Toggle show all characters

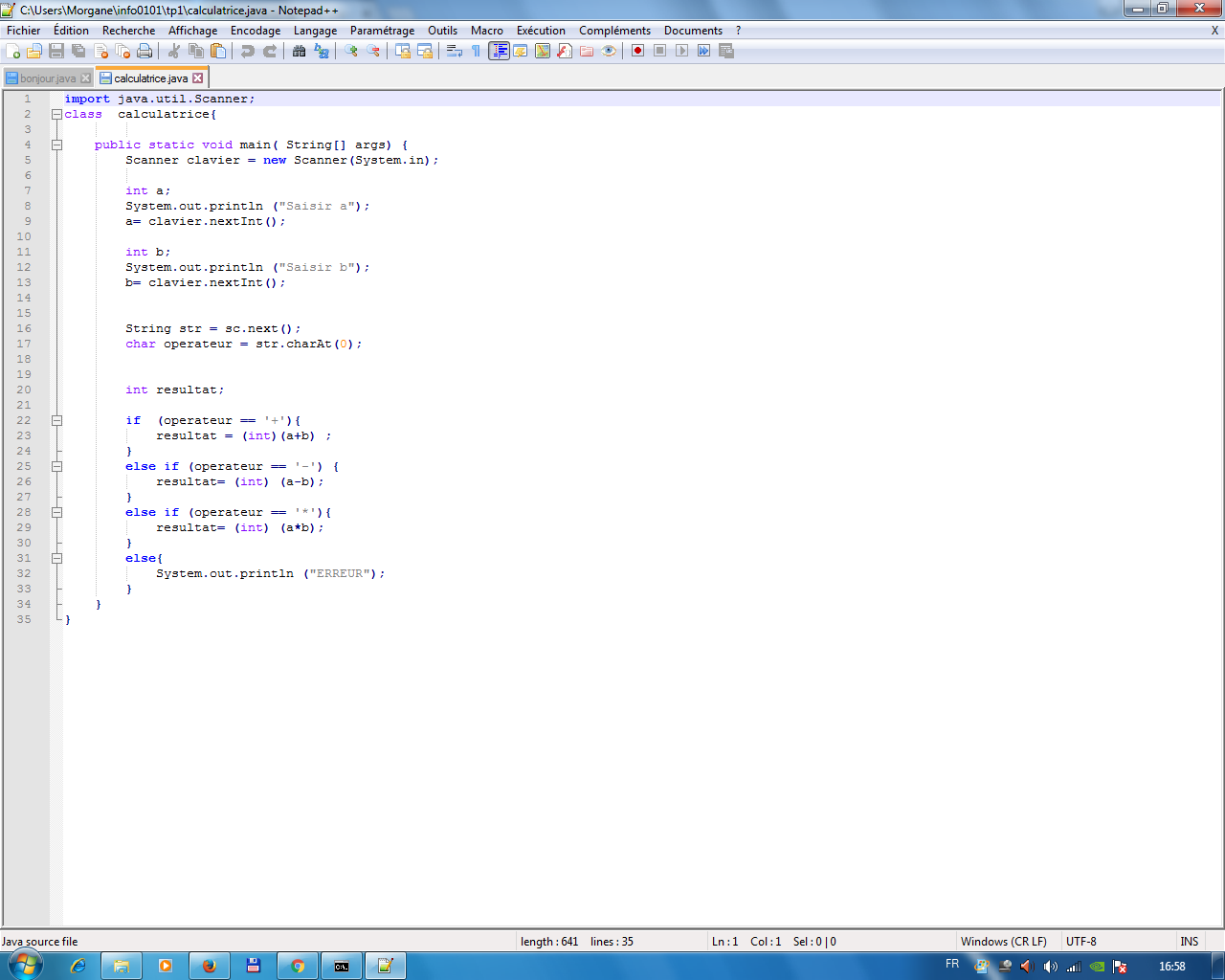477,51
